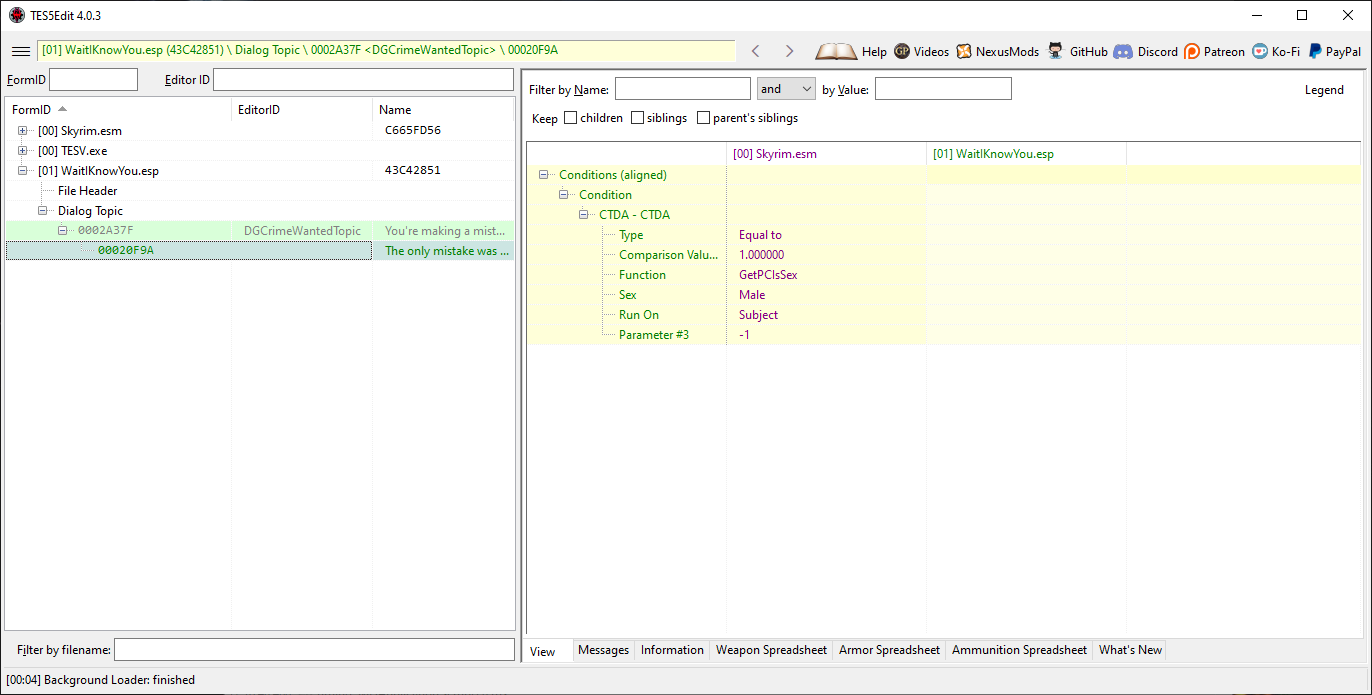Viewport: 1372px width, 695px height.
Task: Open the Armor Spreadsheet tab
Action: tap(889, 650)
